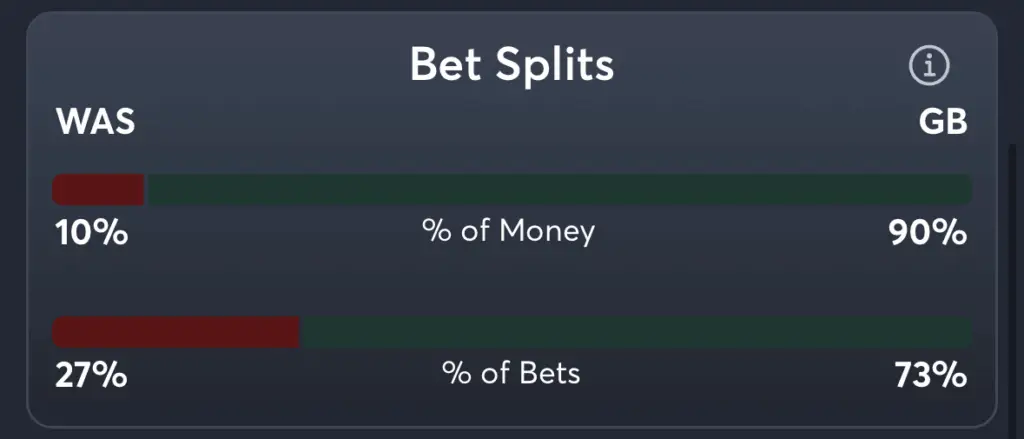Open the Bet Splits info icon
This screenshot has width=1024, height=439.
click(929, 65)
